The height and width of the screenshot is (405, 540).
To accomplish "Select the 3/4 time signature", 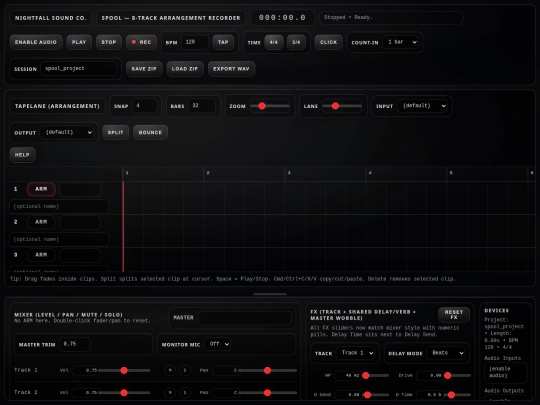I will pos(296,42).
